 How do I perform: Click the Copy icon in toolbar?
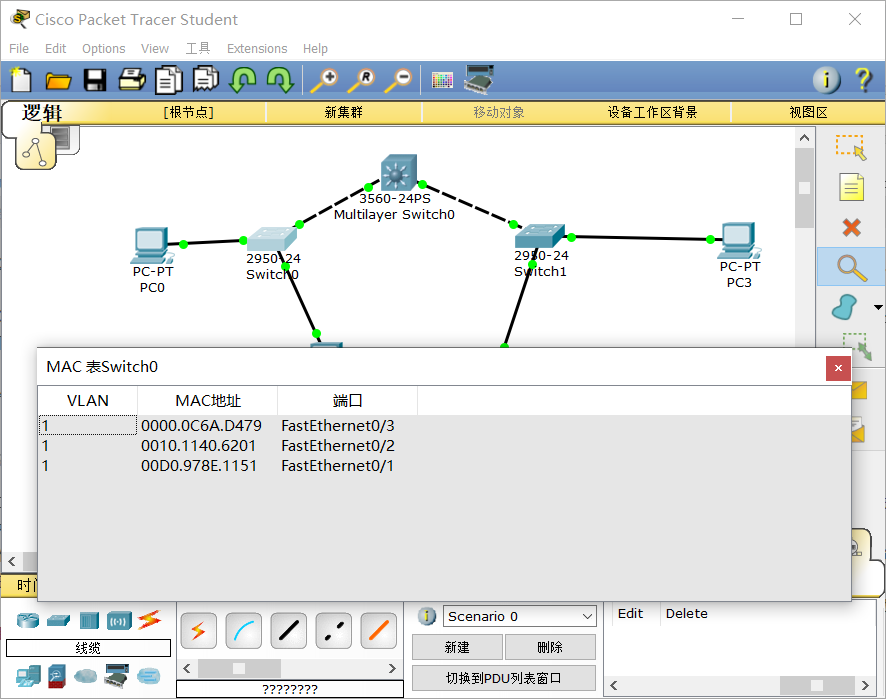(169, 80)
